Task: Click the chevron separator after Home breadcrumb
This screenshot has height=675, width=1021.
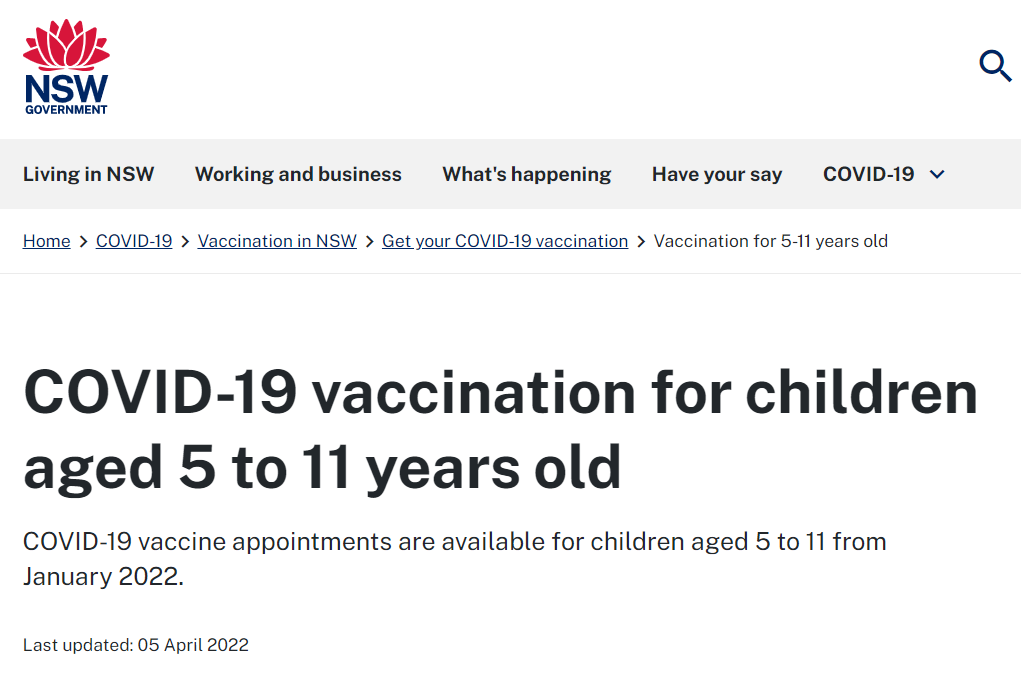Action: 83,241
